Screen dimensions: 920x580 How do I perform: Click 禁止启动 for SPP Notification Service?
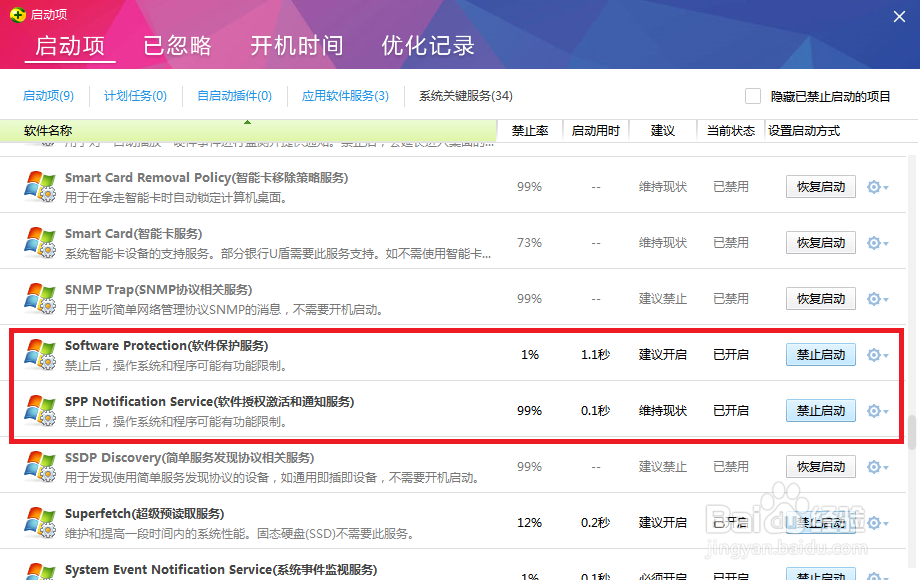coord(820,411)
